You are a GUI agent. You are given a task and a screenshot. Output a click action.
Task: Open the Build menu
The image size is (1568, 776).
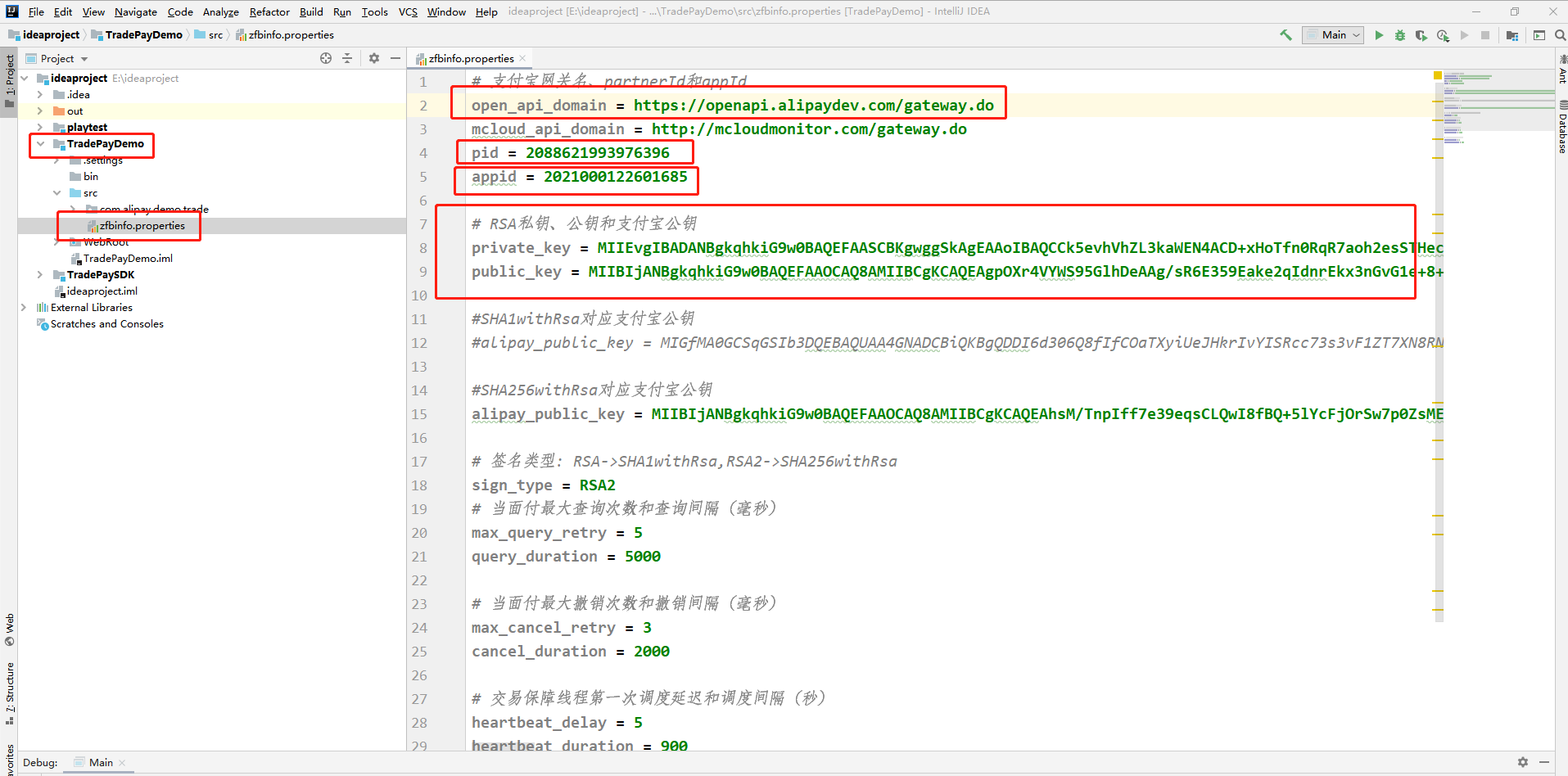(311, 11)
